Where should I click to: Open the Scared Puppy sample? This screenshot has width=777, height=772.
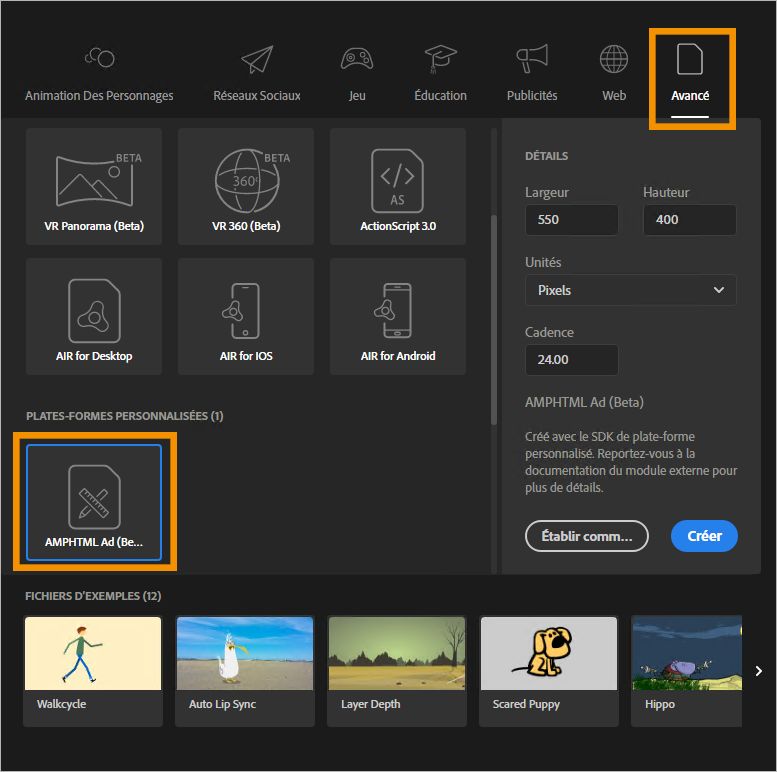pyautogui.click(x=549, y=671)
